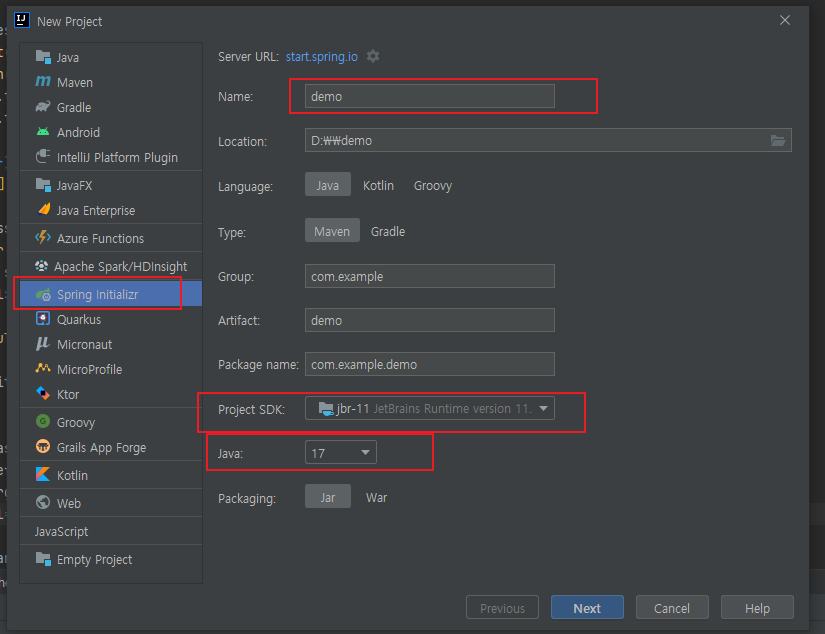Select Spring Initializr generator

[110, 294]
